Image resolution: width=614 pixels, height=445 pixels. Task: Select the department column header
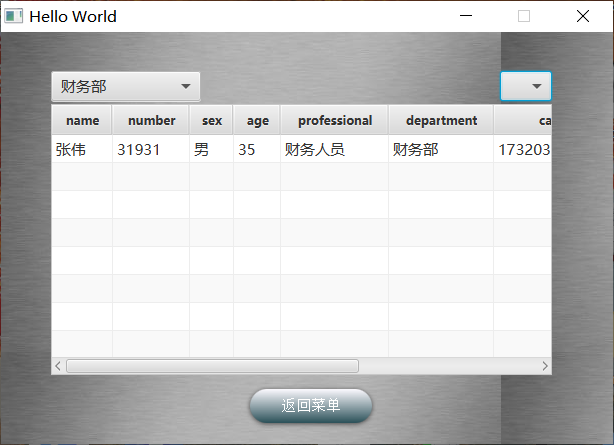(x=441, y=120)
